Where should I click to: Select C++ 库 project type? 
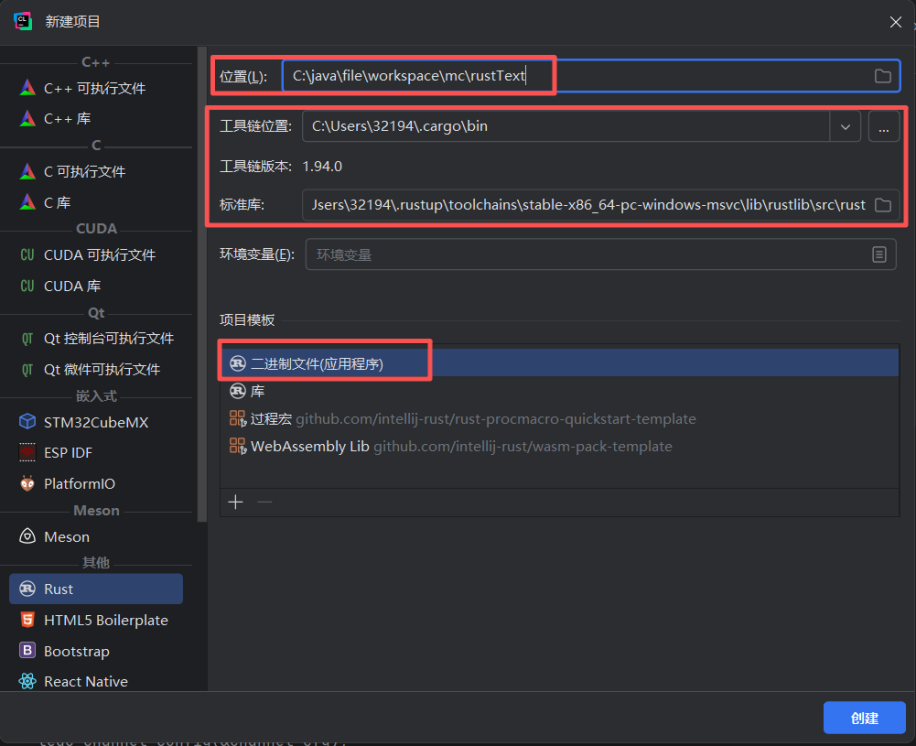point(96,119)
